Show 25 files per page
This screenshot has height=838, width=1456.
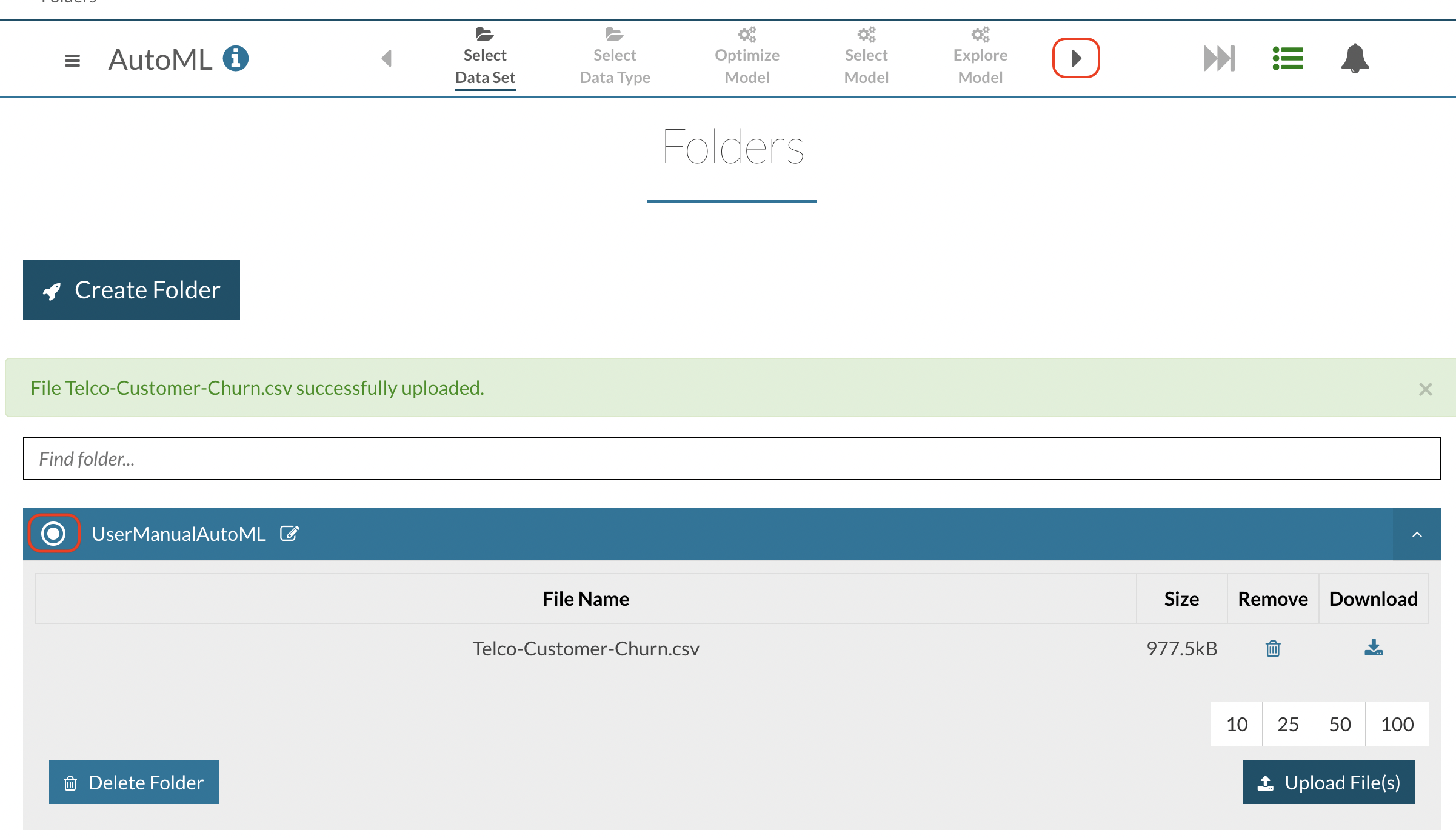(1288, 724)
